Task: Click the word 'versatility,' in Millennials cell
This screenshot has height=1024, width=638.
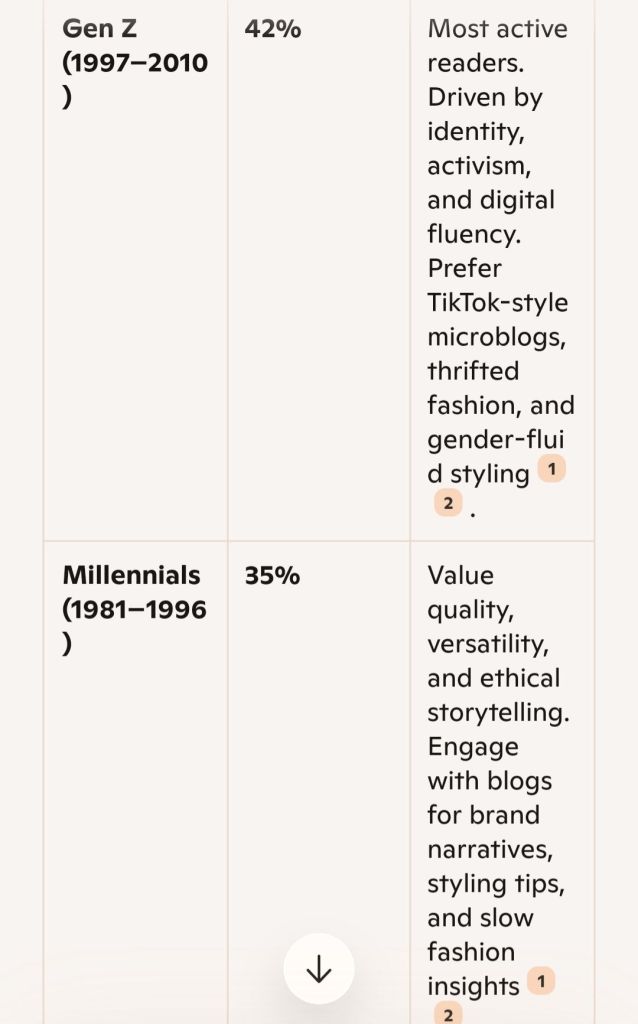Action: point(488,643)
